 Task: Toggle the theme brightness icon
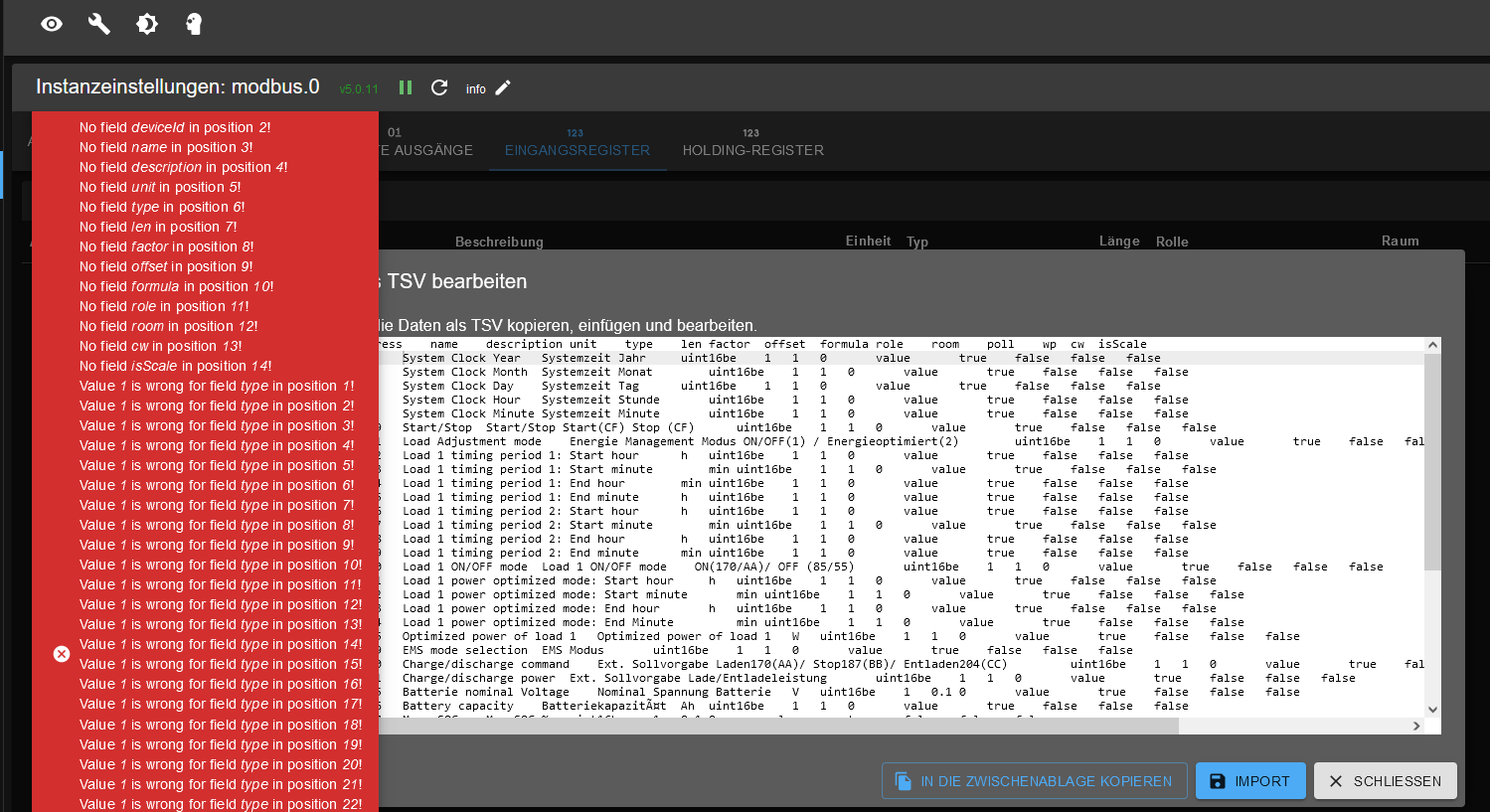coord(147,24)
